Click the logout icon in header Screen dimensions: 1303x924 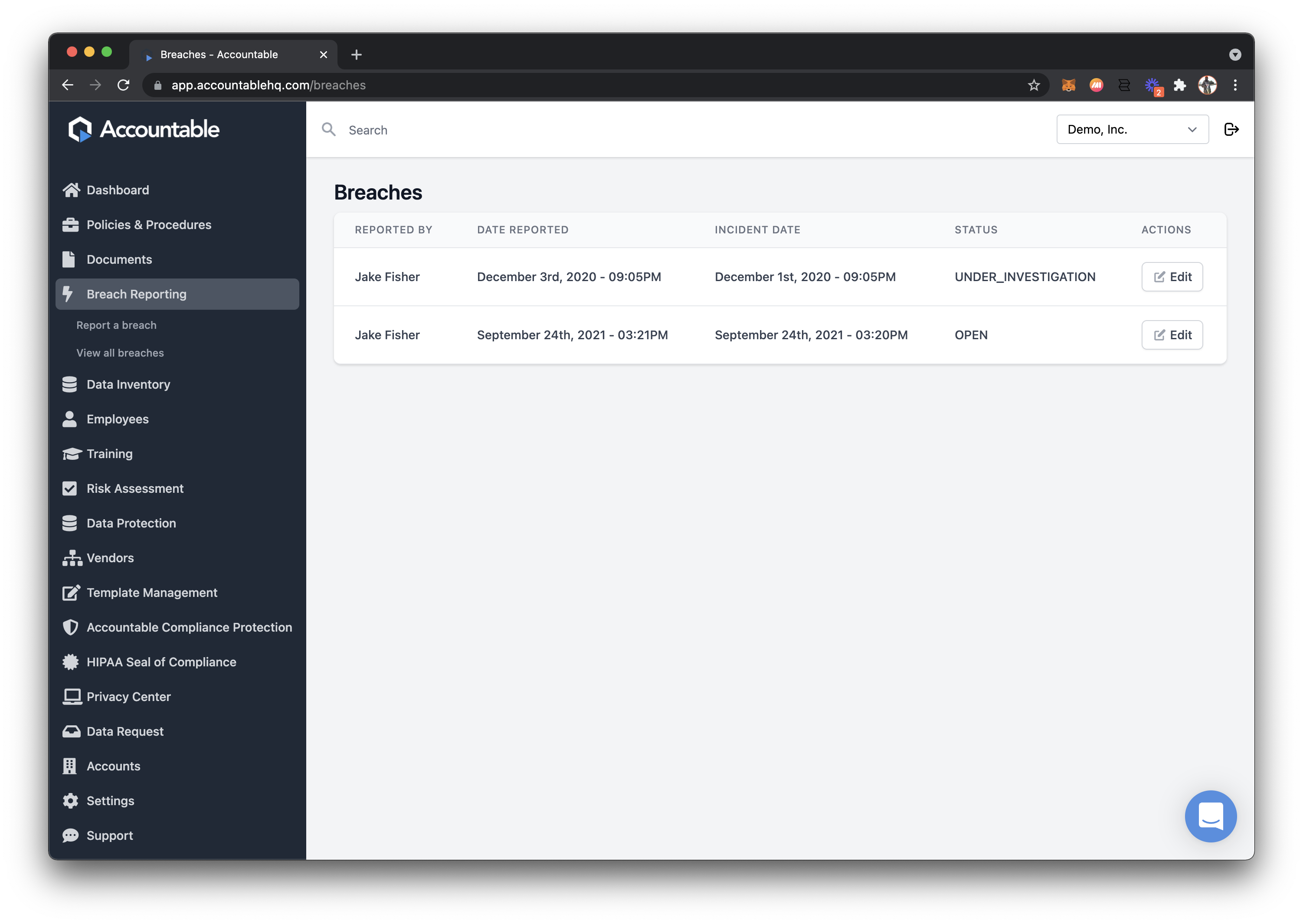click(x=1231, y=130)
